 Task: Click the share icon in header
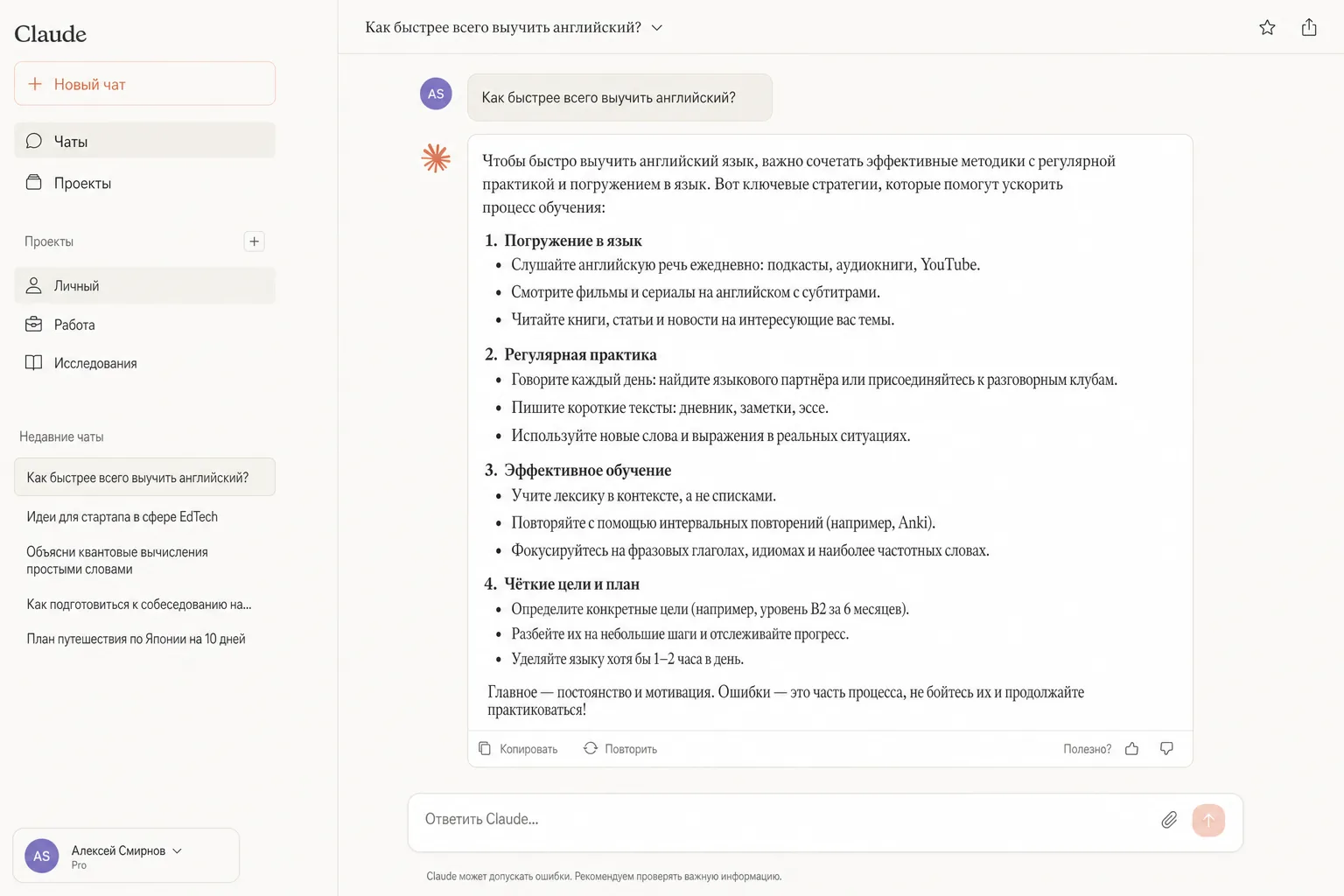[1309, 27]
